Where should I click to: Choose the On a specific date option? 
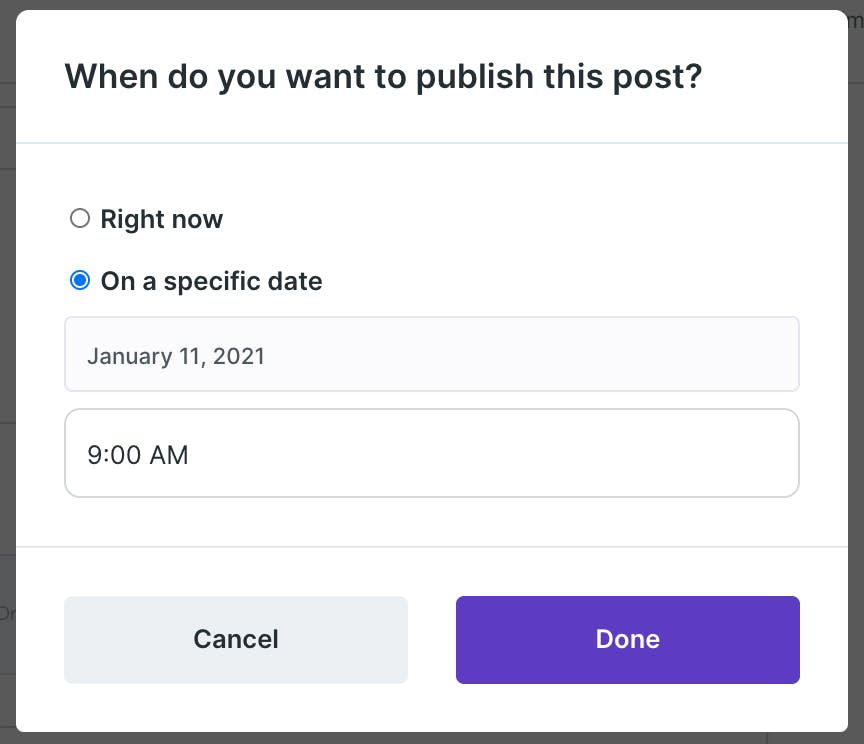click(80, 281)
